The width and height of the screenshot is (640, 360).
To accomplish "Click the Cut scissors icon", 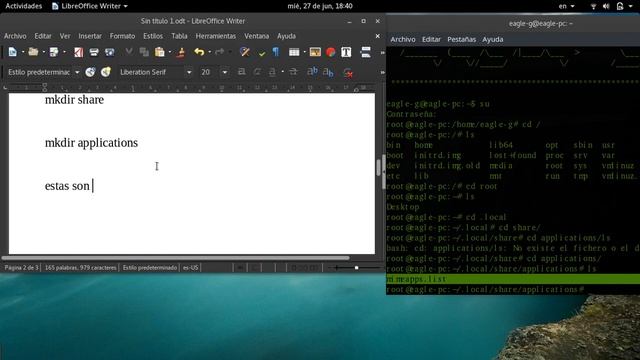I will (129, 52).
